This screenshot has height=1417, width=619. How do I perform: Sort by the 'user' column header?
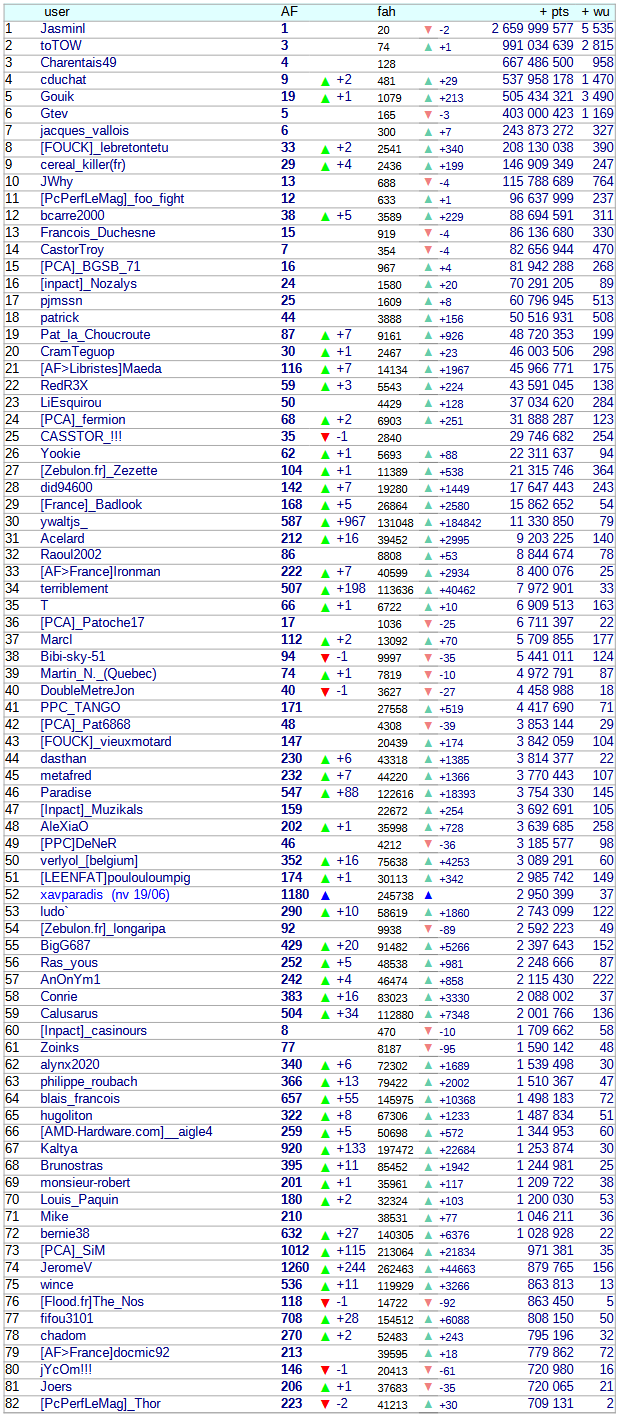(x=58, y=11)
